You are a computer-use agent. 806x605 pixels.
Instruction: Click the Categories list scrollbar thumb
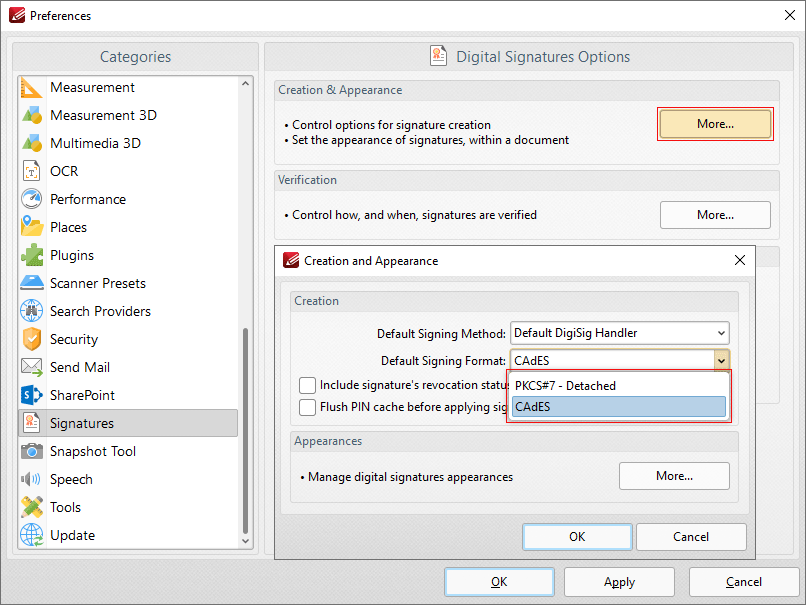pyautogui.click(x=246, y=431)
